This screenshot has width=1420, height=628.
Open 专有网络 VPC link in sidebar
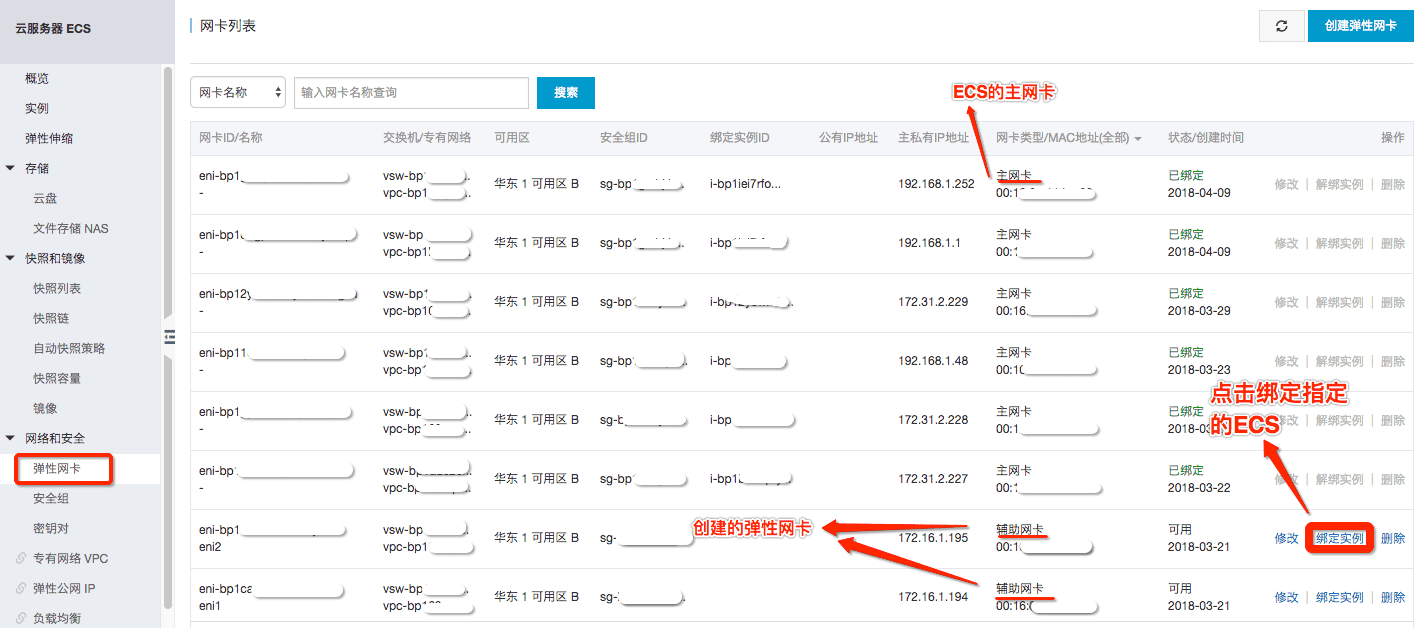click(x=70, y=559)
